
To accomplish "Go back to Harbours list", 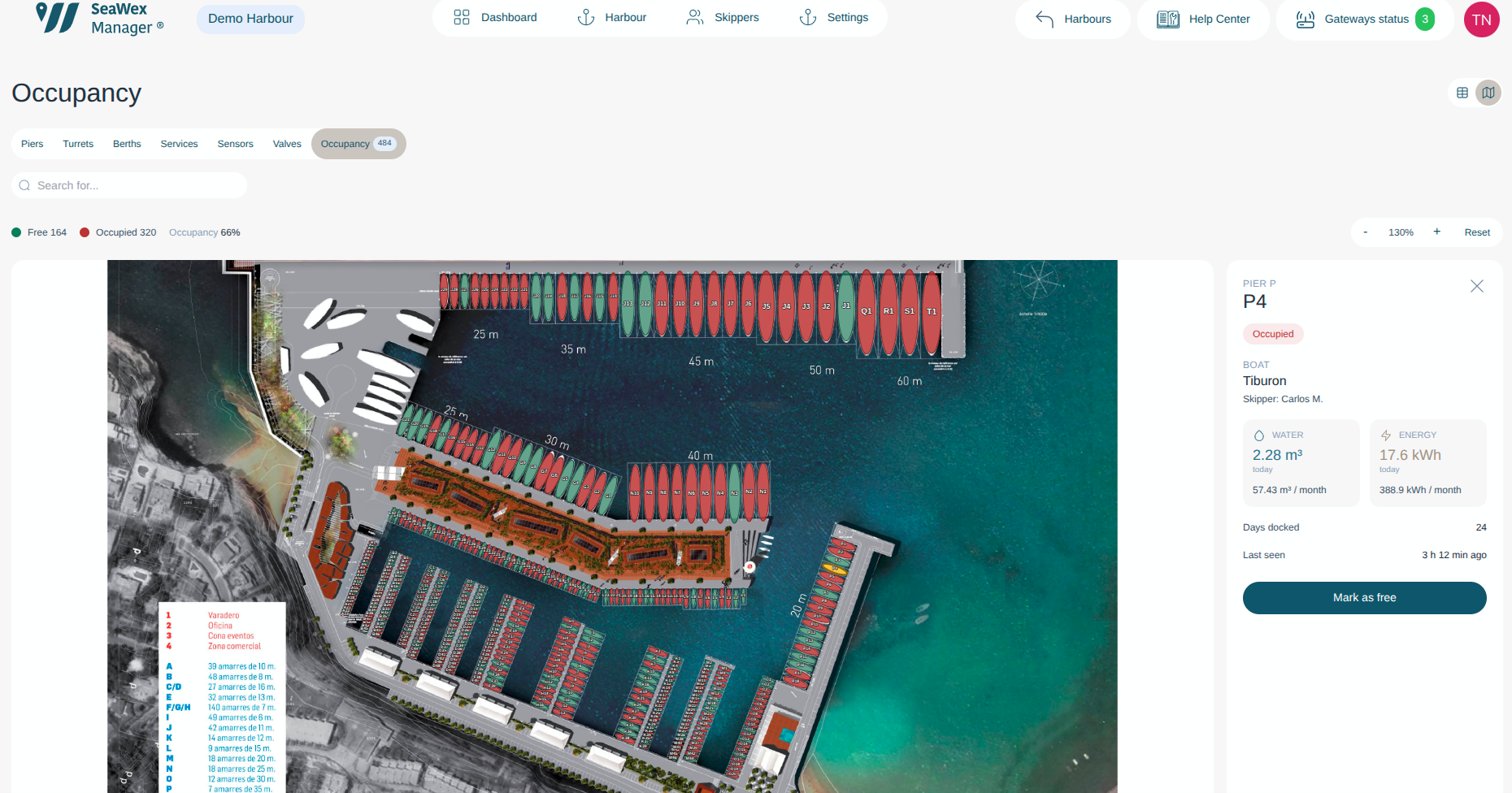I will click(x=1073, y=19).
